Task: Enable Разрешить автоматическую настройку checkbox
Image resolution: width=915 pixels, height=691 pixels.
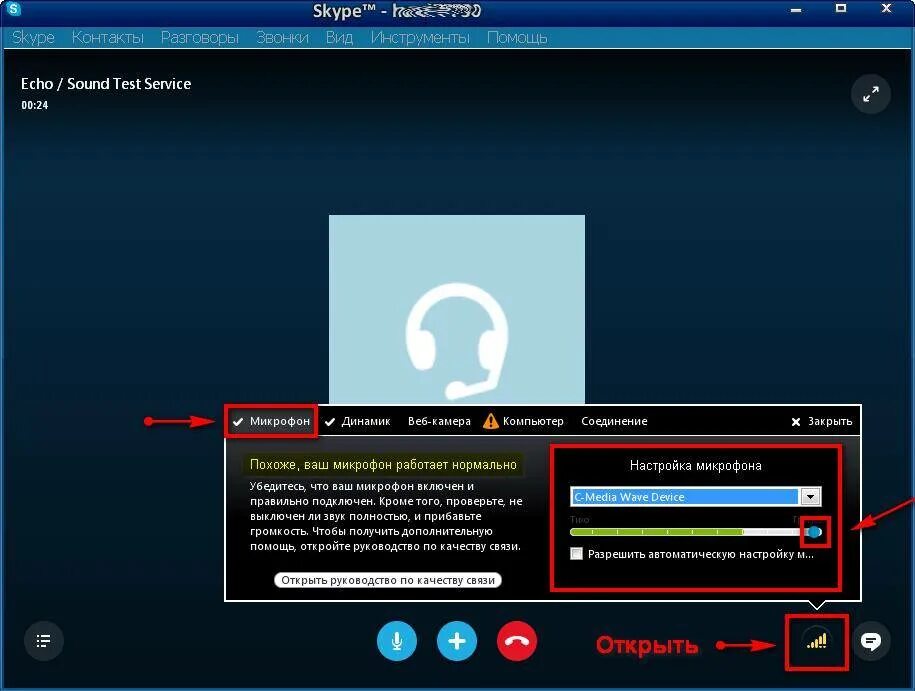Action: (x=576, y=554)
